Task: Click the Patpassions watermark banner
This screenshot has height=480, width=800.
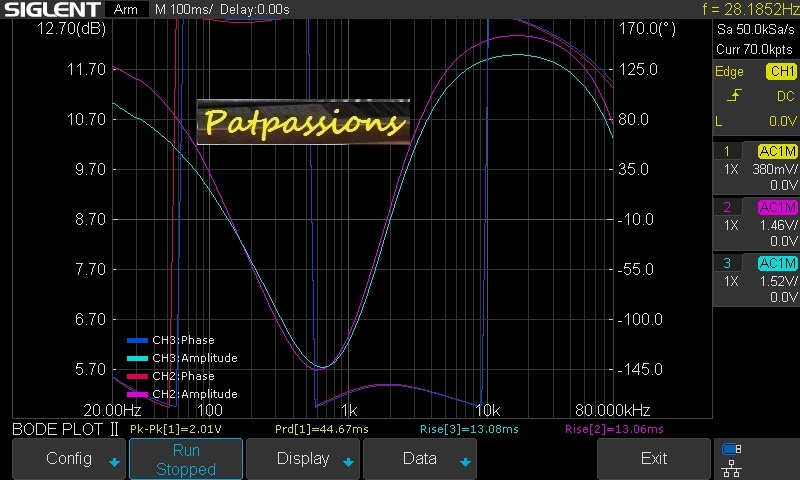Action: point(303,122)
